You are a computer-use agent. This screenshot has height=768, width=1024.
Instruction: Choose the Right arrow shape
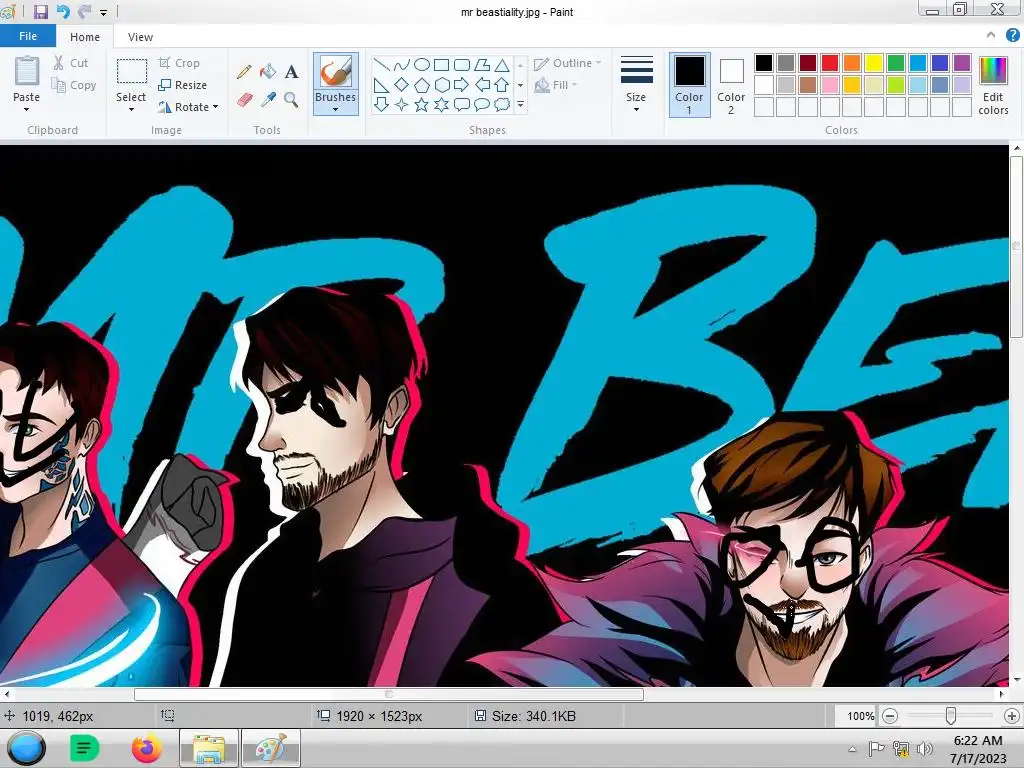462,85
